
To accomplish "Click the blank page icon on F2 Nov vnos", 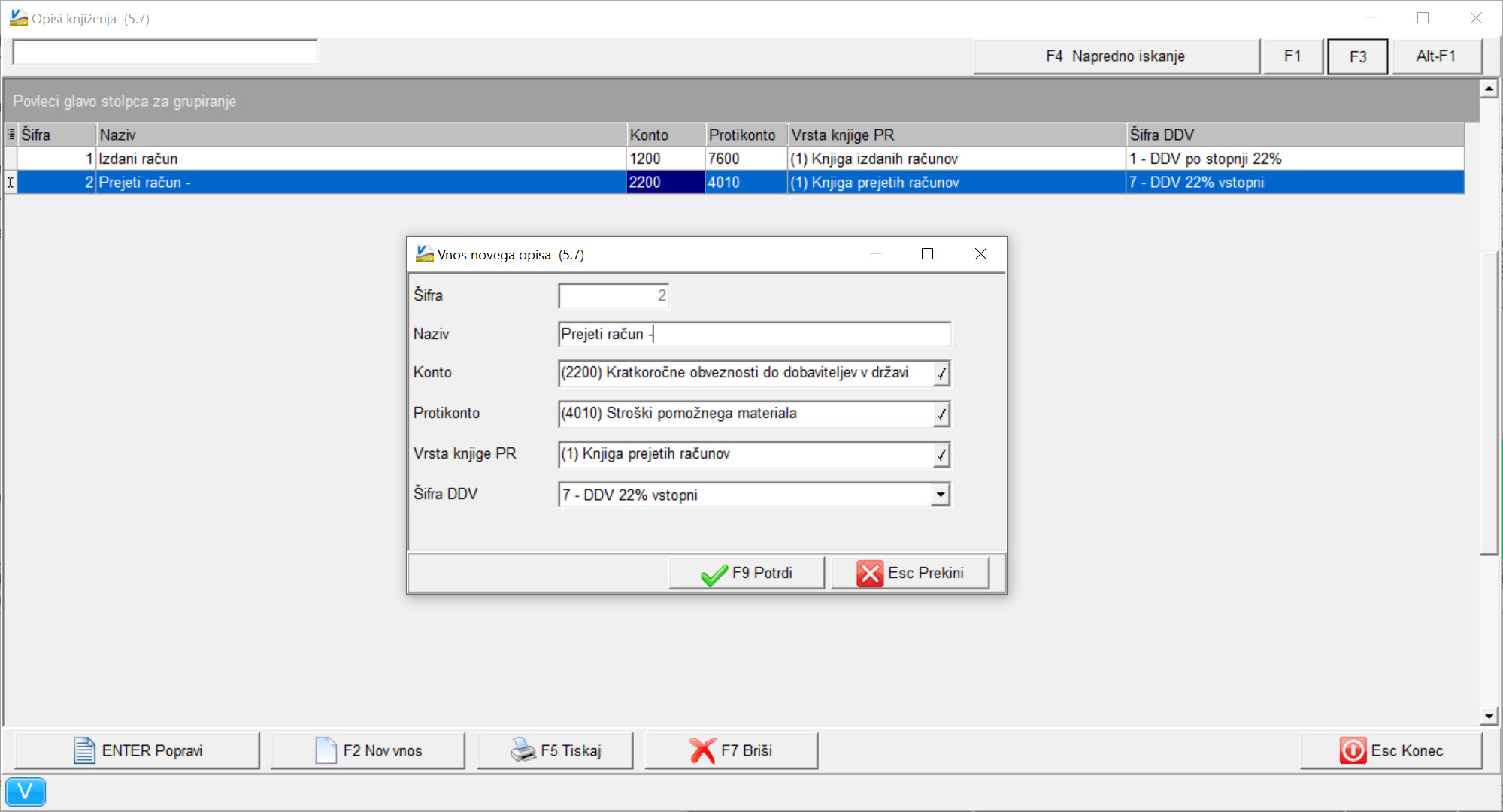I will (x=326, y=750).
